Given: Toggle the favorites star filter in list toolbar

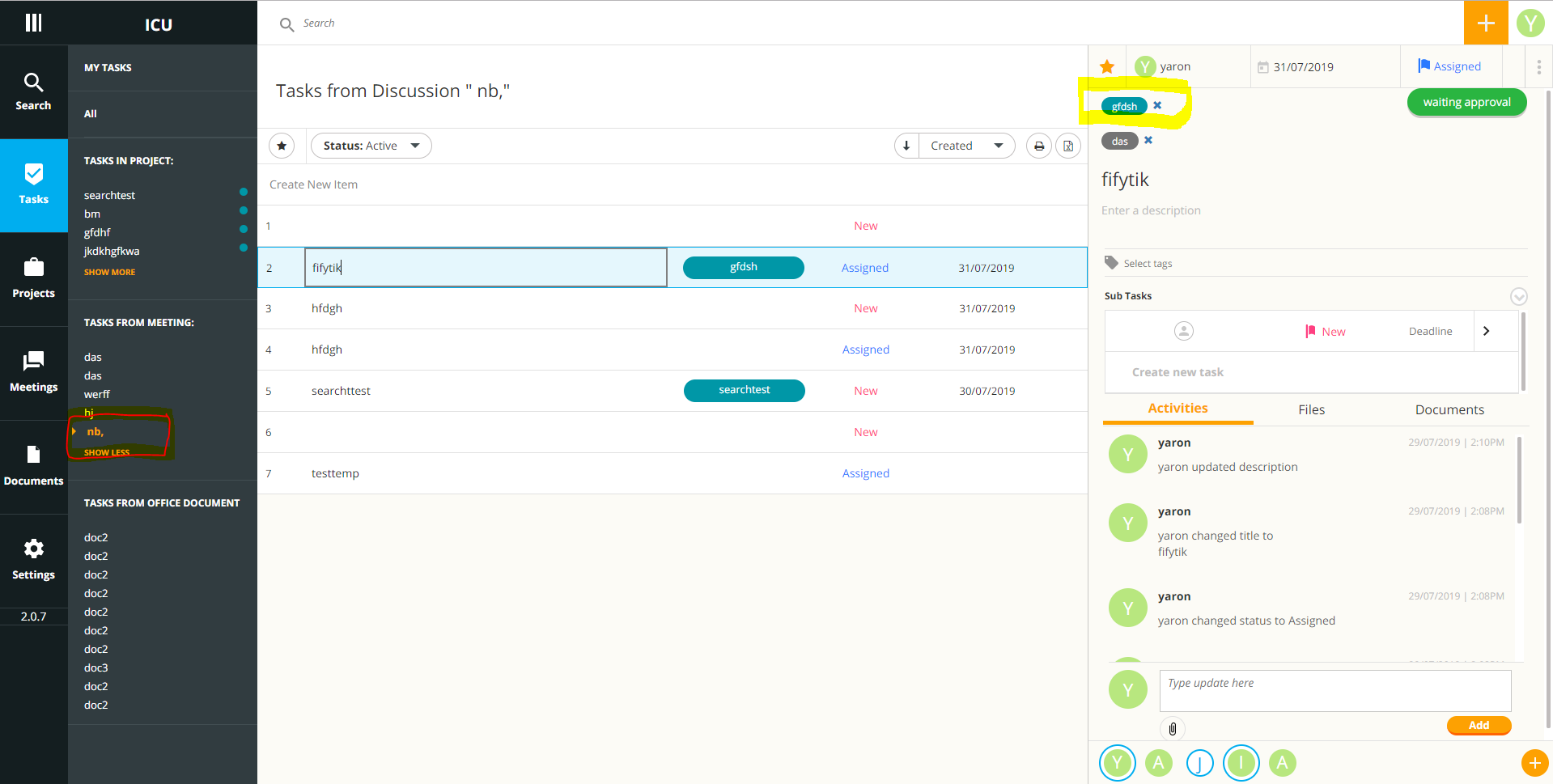Looking at the screenshot, I should click(x=282, y=146).
